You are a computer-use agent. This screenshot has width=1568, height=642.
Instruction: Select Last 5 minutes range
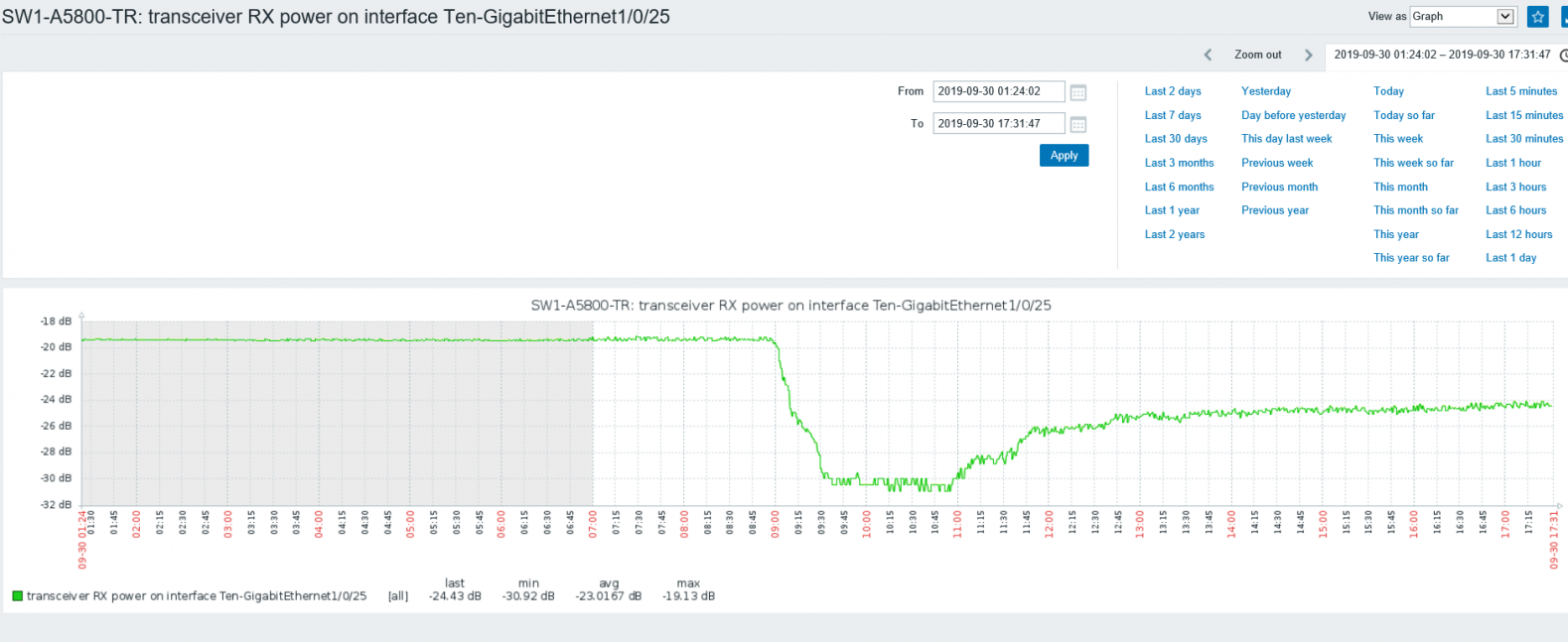pyautogui.click(x=1521, y=91)
